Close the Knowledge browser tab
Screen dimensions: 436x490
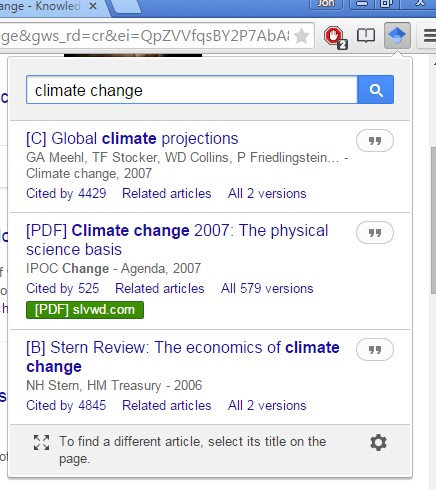pos(93,6)
